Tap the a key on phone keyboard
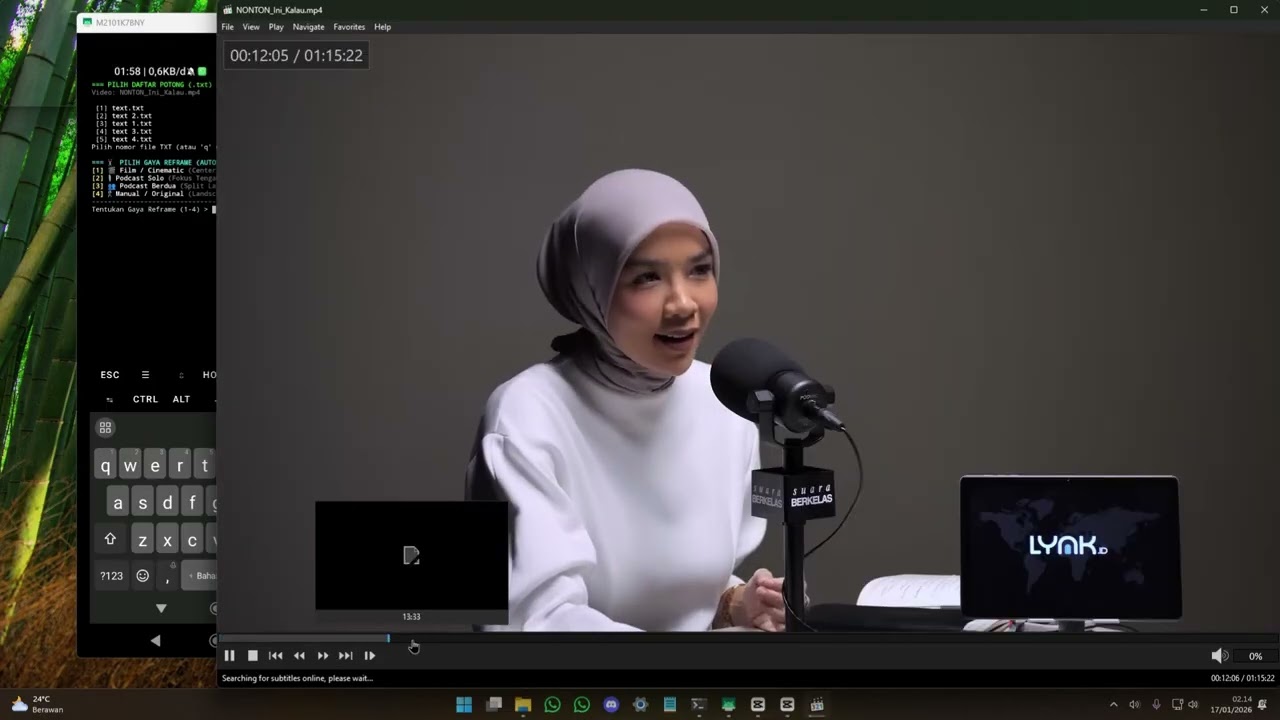The height and width of the screenshot is (720, 1280). [118, 503]
